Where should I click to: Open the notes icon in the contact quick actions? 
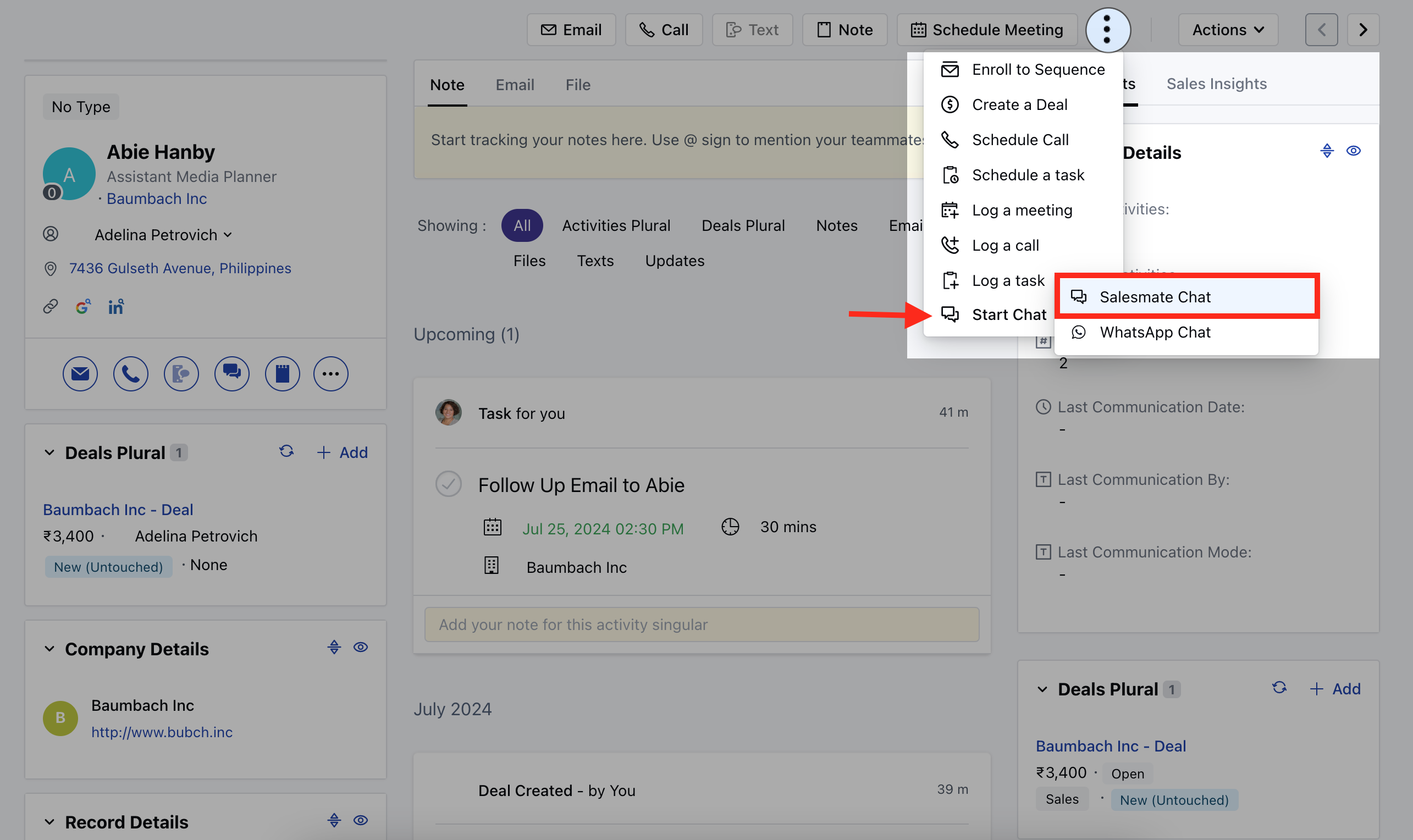click(283, 374)
